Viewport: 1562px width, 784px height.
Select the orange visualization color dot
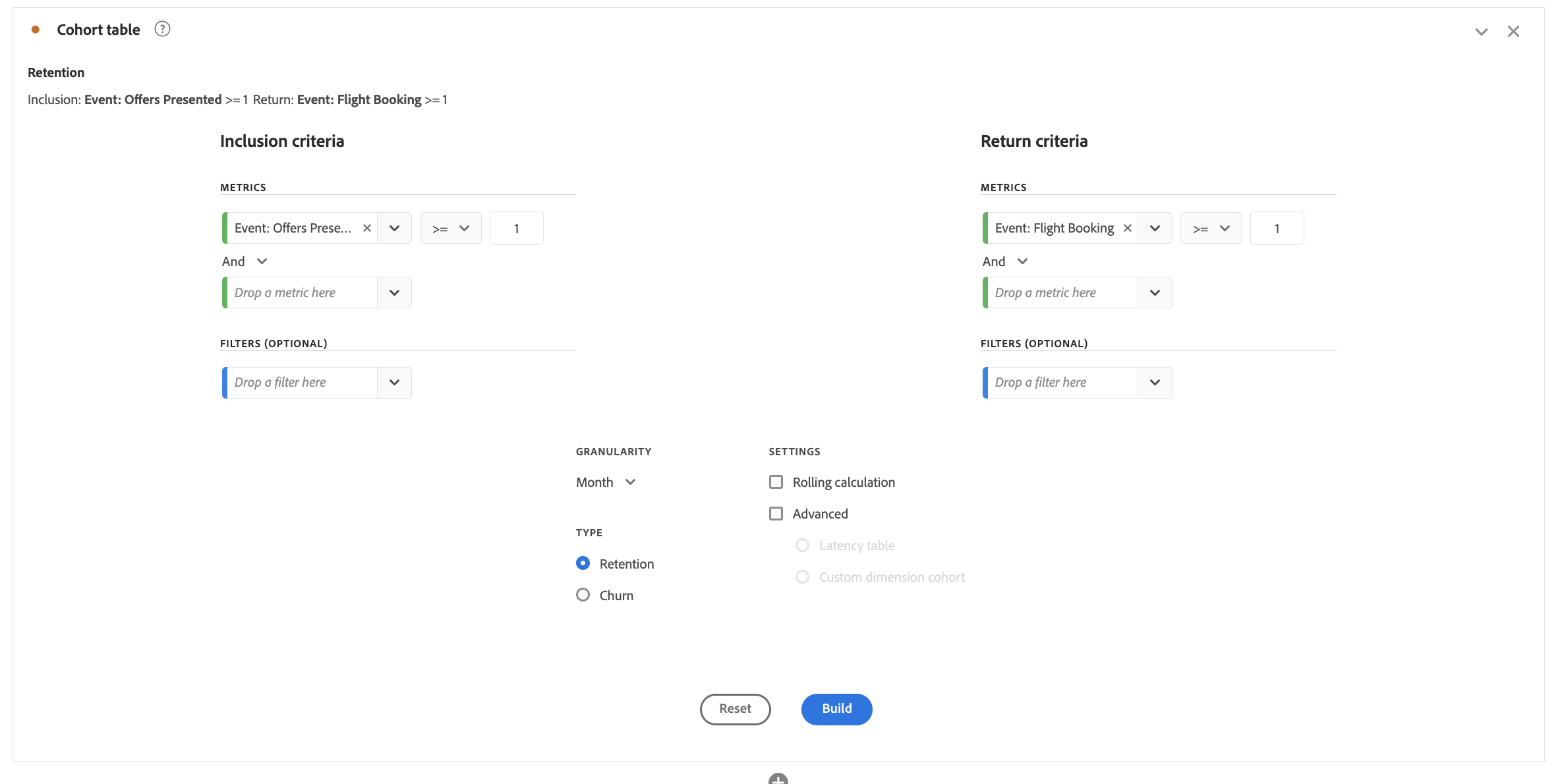36,30
